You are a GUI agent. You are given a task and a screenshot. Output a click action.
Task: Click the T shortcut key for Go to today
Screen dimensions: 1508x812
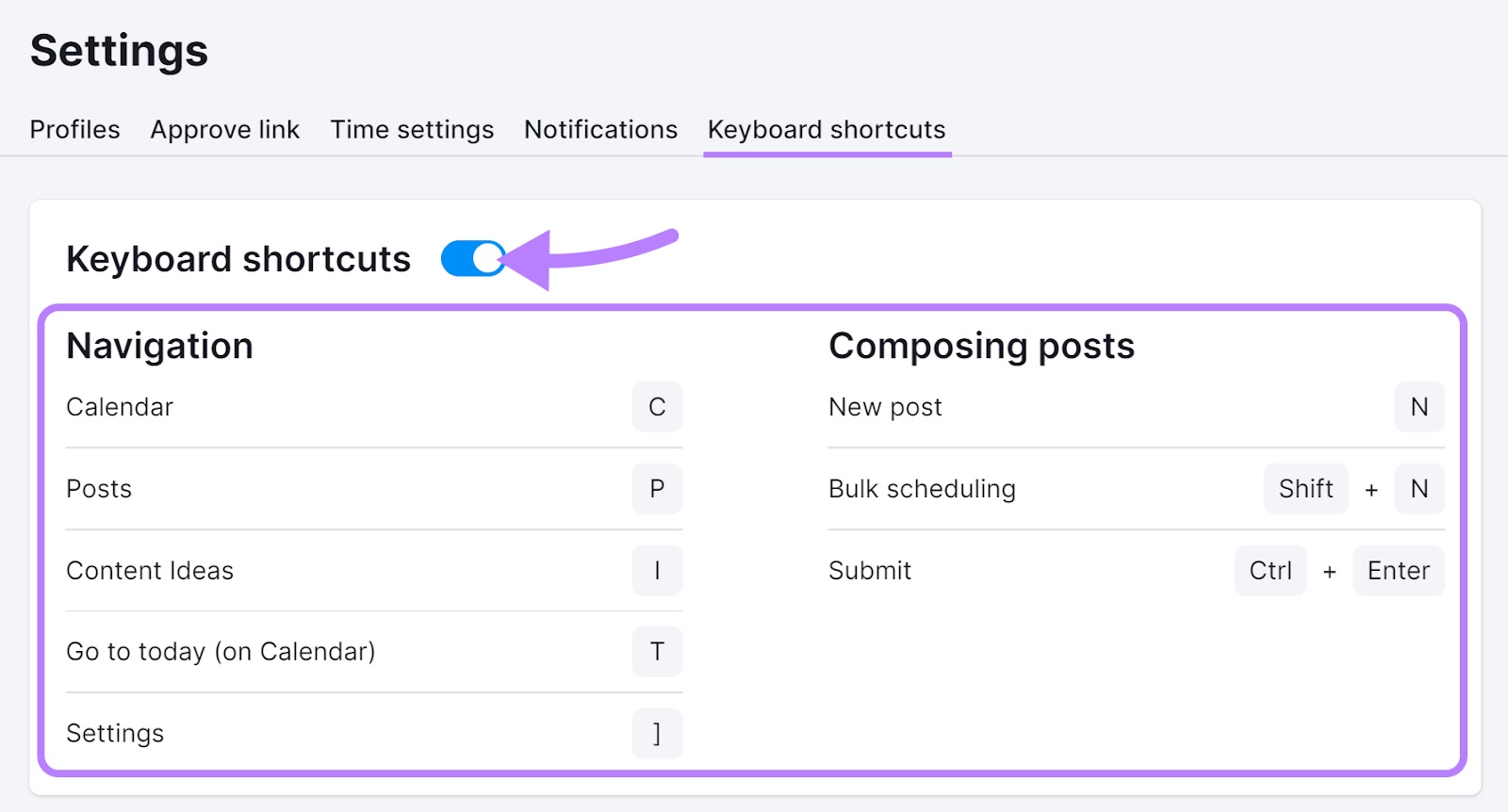pyautogui.click(x=657, y=651)
